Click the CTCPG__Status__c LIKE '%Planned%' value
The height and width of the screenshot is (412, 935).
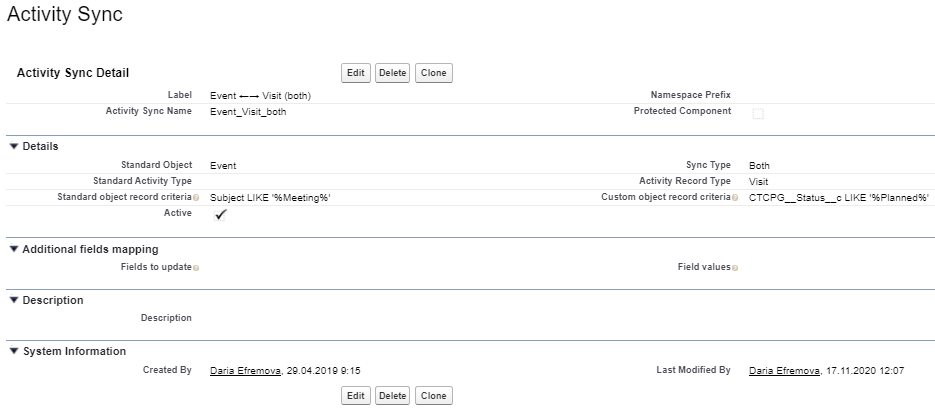pyautogui.click(x=839, y=198)
